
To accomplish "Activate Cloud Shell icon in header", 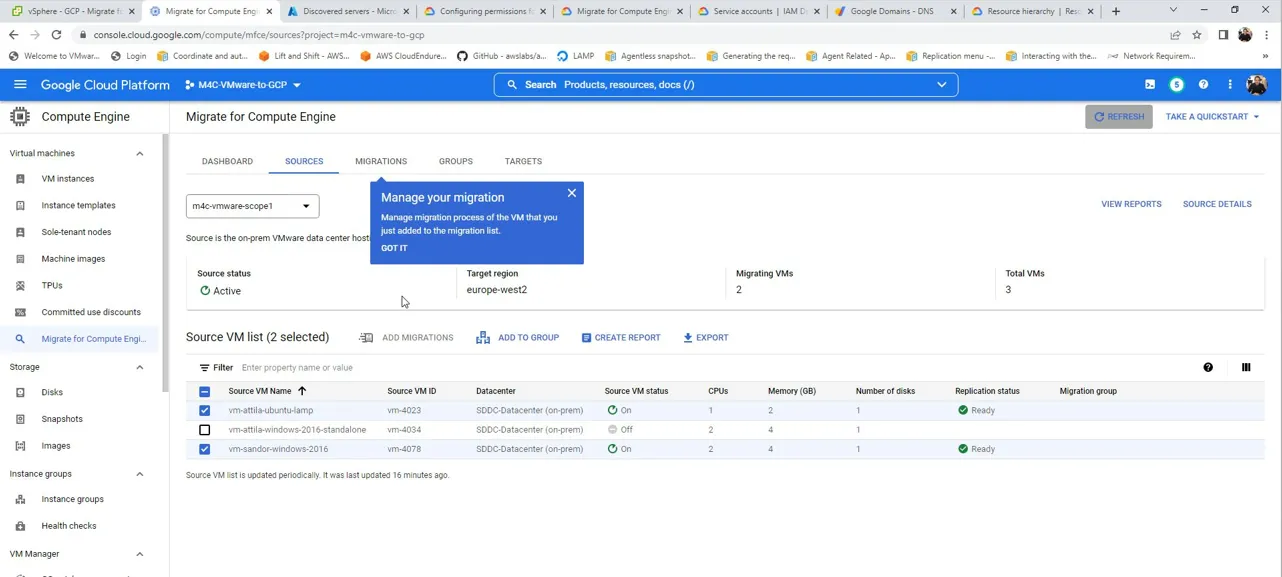I will coord(1150,85).
